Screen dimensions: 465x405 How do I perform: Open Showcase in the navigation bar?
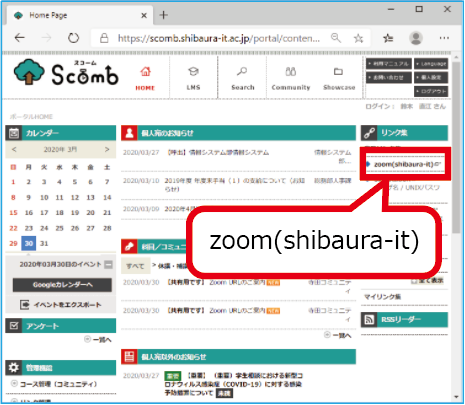click(x=339, y=79)
